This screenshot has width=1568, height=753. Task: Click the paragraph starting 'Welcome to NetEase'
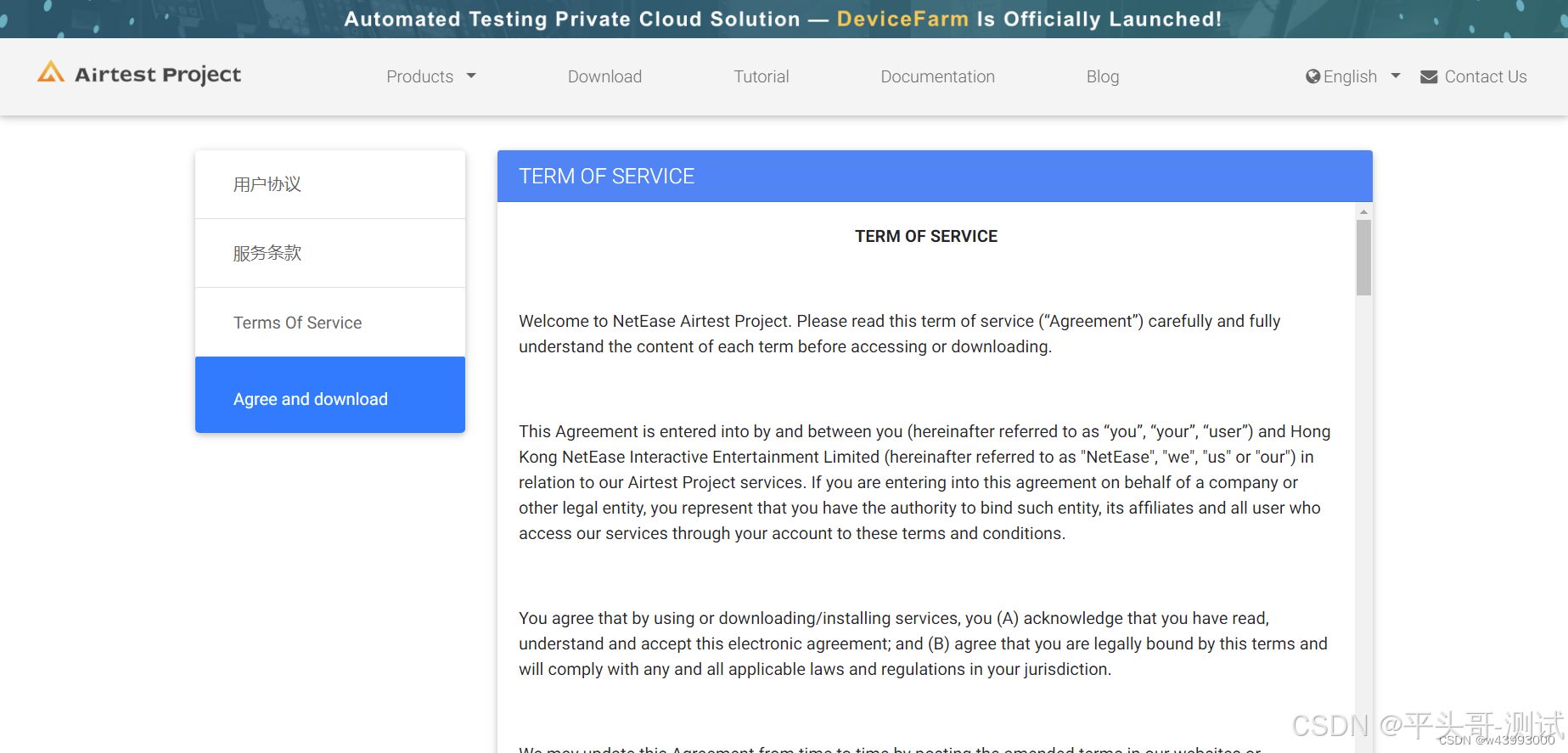pyautogui.click(x=900, y=334)
